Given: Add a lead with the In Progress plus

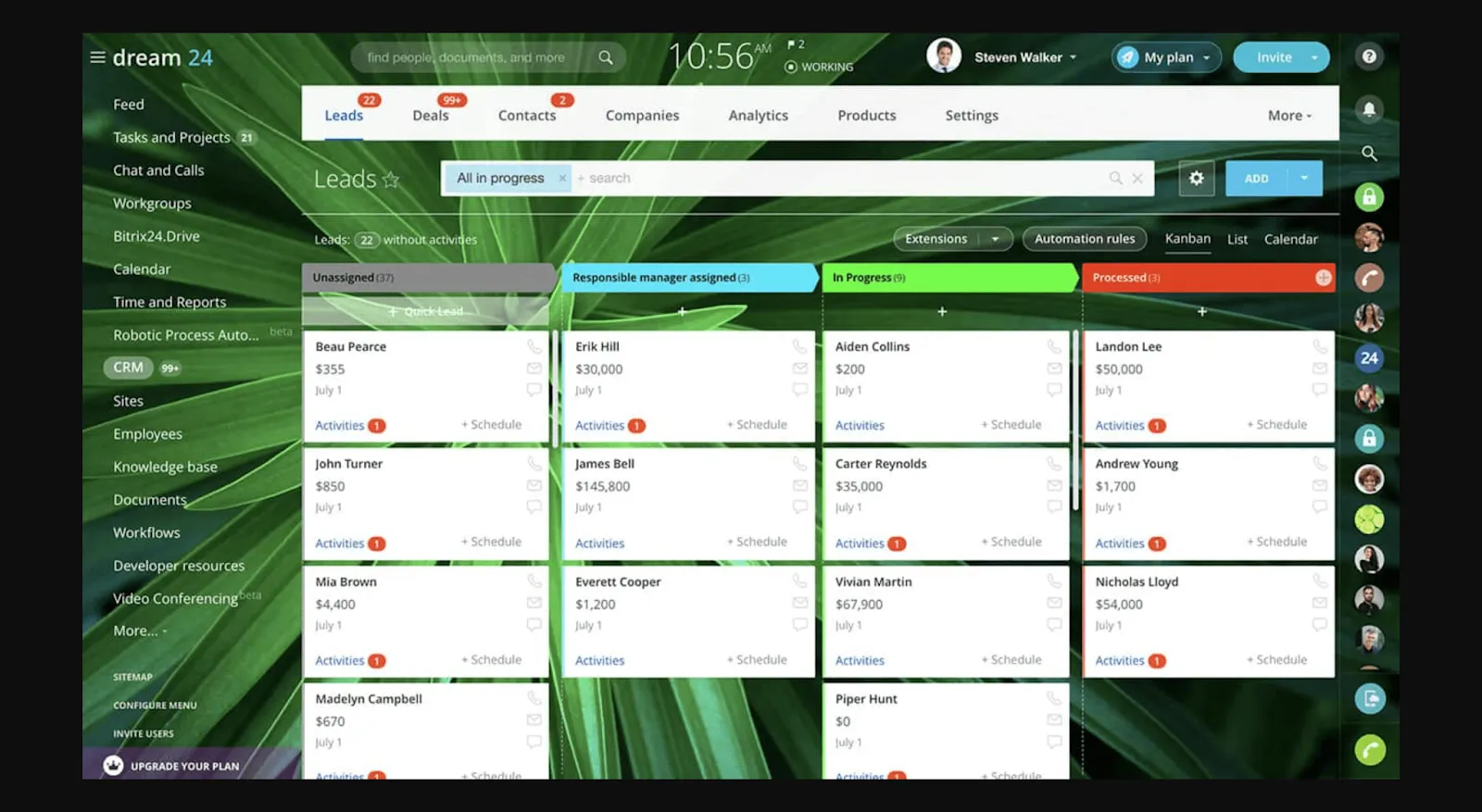Looking at the screenshot, I should tap(942, 312).
